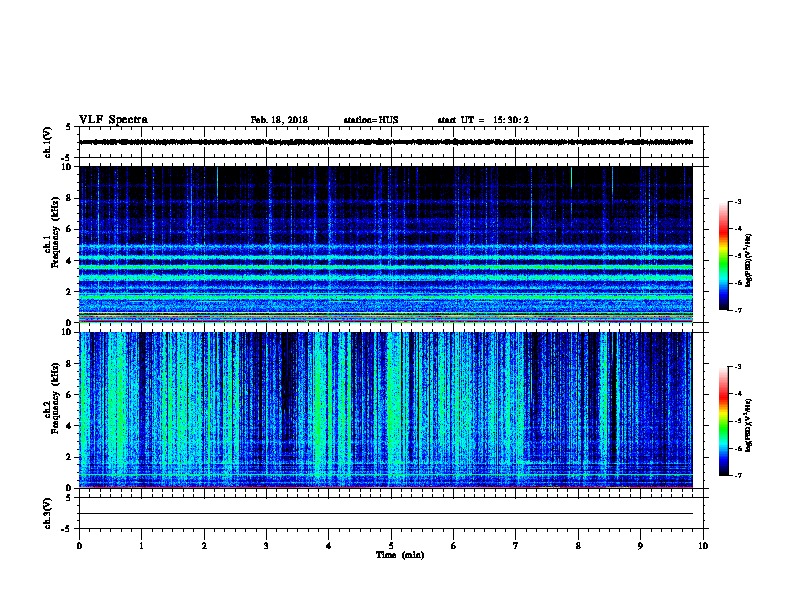Click the flat ch.3 voltage trace line
Screen dimensions: 792x612
point(386,514)
